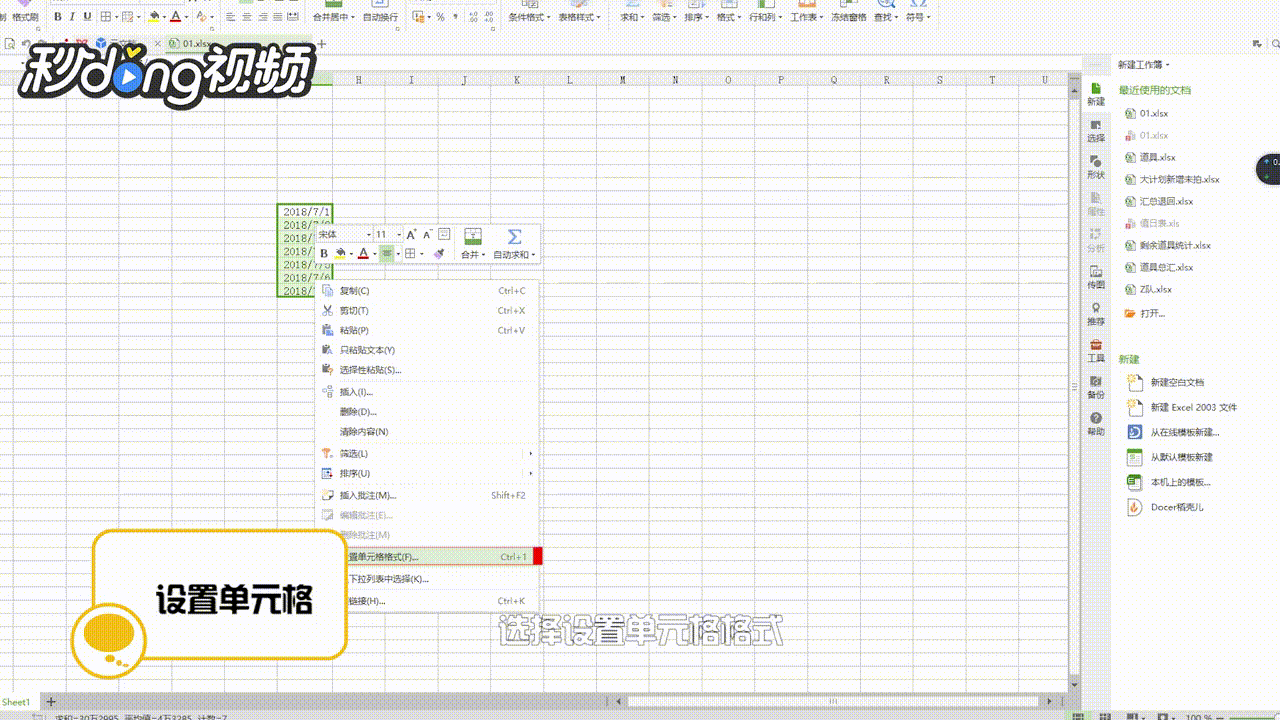Click format painter brush in mini toolbar
The image size is (1280, 720).
[439, 254]
